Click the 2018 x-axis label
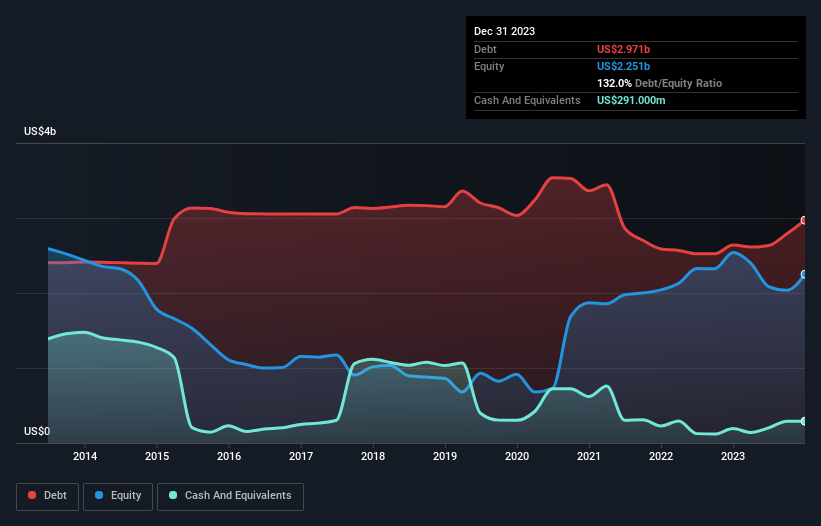 (x=373, y=456)
